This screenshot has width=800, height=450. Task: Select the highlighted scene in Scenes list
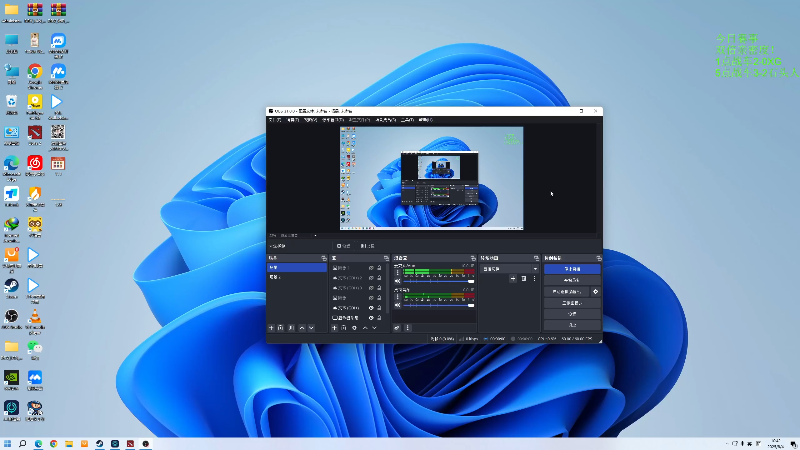[x=297, y=267]
